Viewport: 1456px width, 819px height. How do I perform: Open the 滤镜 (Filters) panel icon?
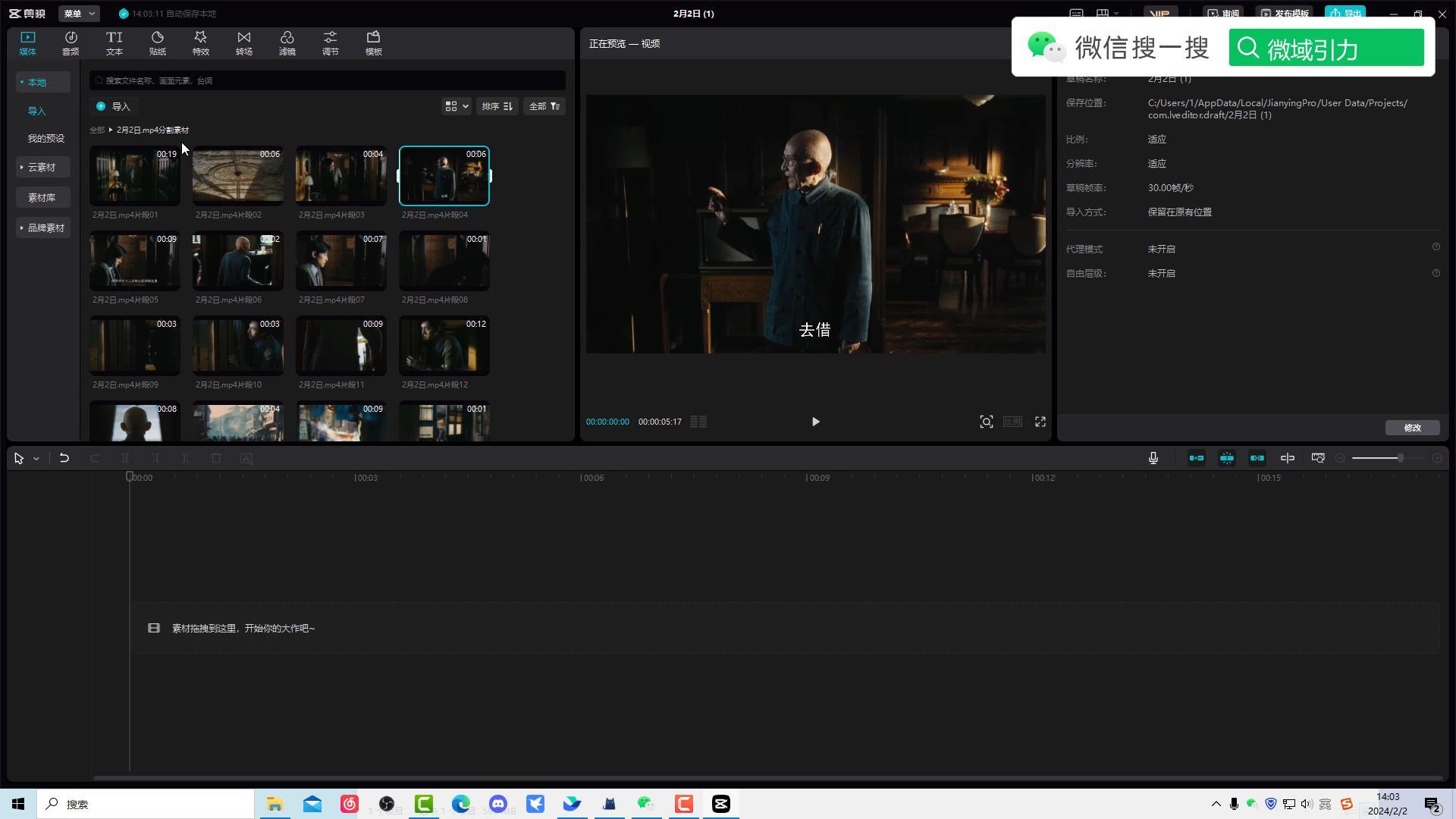point(287,43)
